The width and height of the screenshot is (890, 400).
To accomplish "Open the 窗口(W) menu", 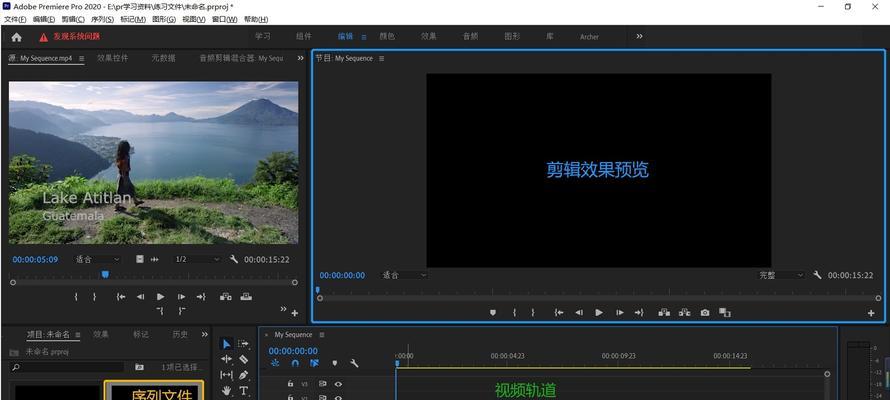I will pos(224,19).
